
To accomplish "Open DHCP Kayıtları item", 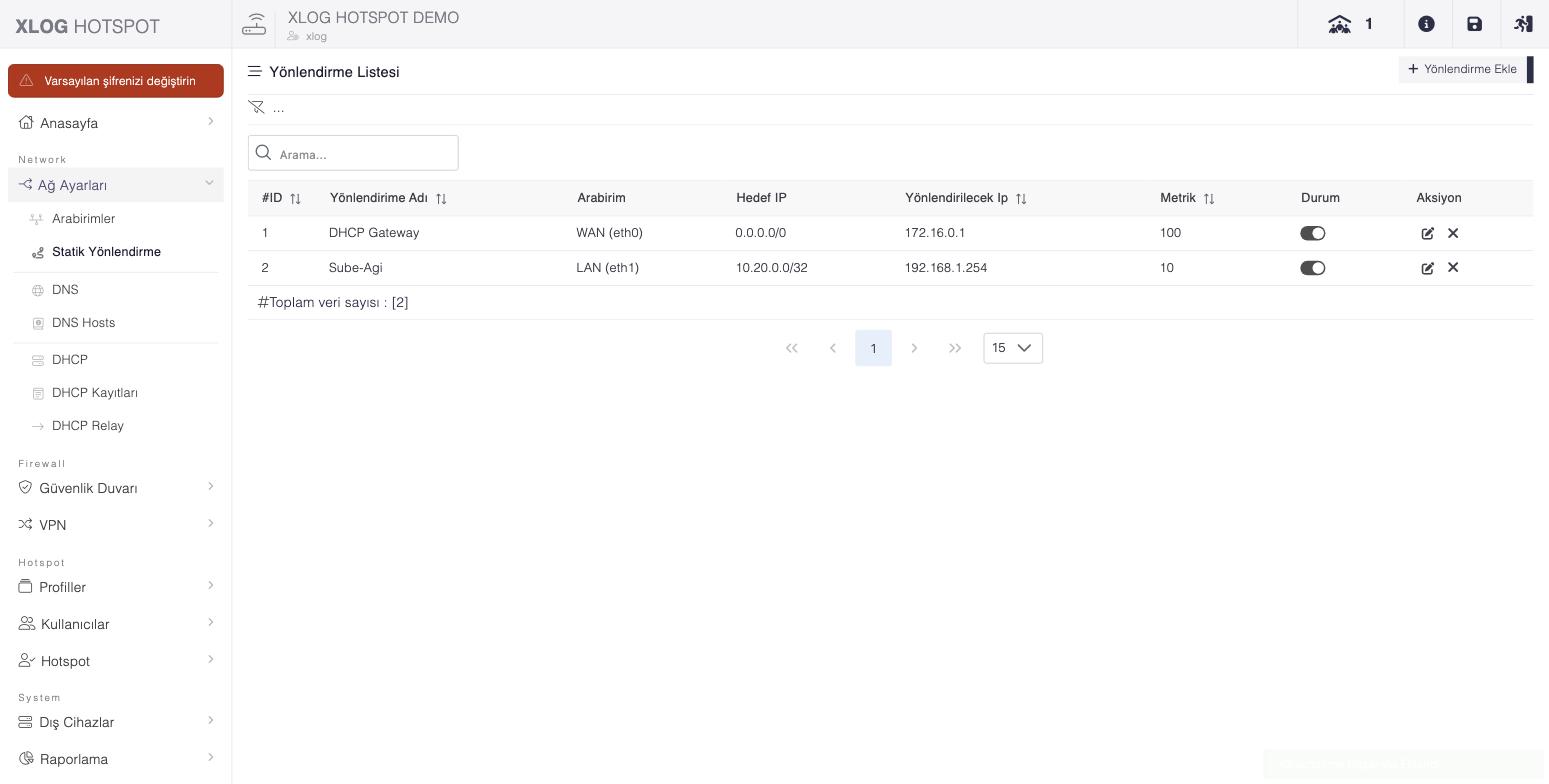I will 95,393.
